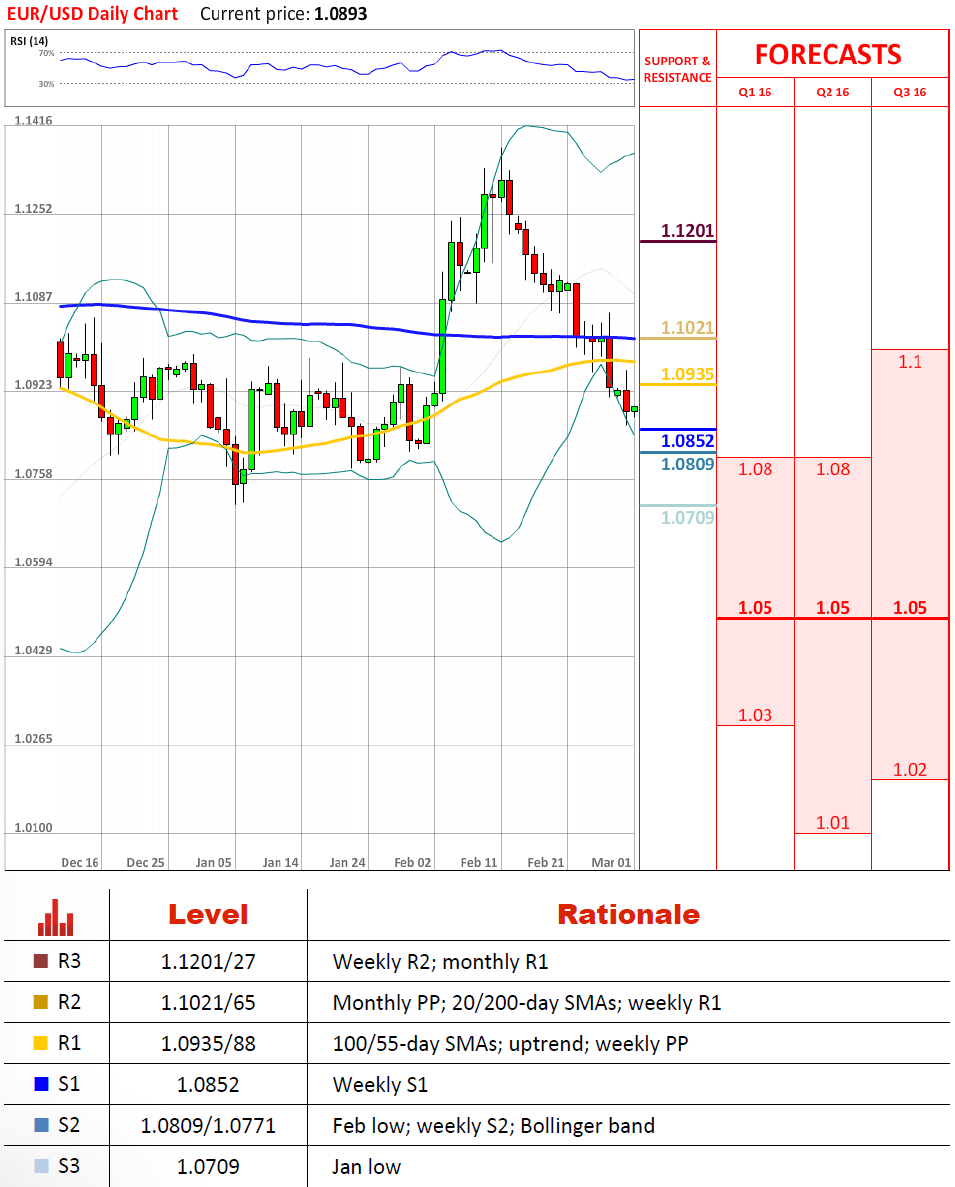955x1187 pixels.
Task: Click the Dec 25 date axis label
Action: tap(145, 862)
